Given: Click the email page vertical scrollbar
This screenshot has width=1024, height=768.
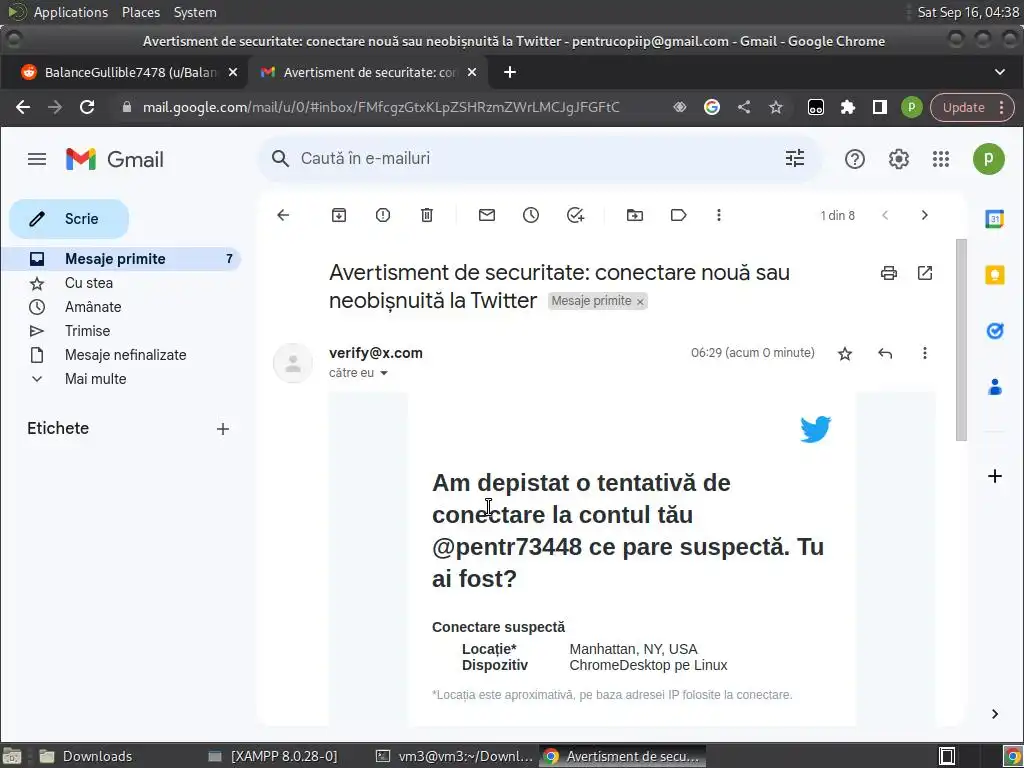Looking at the screenshot, I should (961, 340).
